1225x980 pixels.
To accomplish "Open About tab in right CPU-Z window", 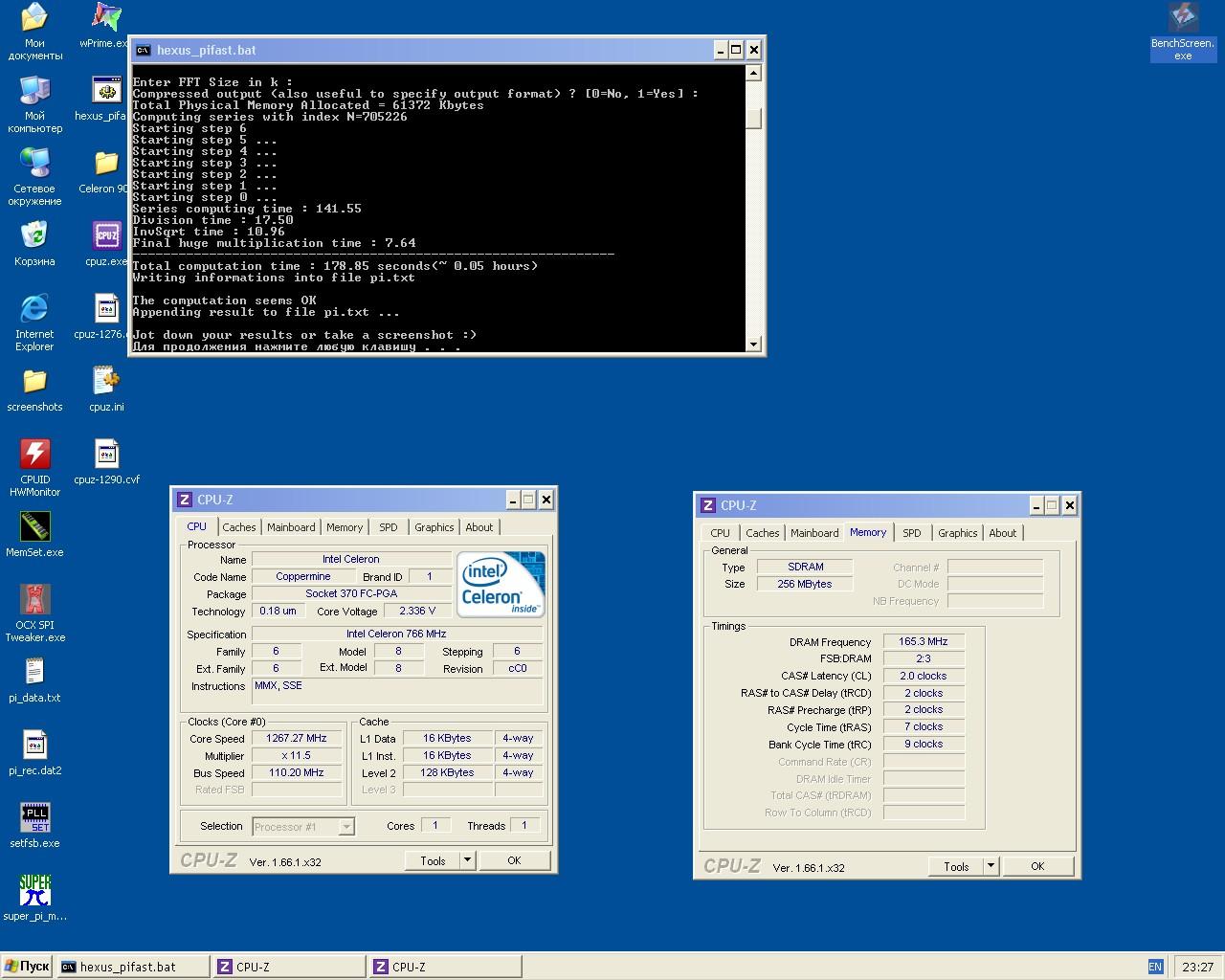I will click(x=1003, y=533).
